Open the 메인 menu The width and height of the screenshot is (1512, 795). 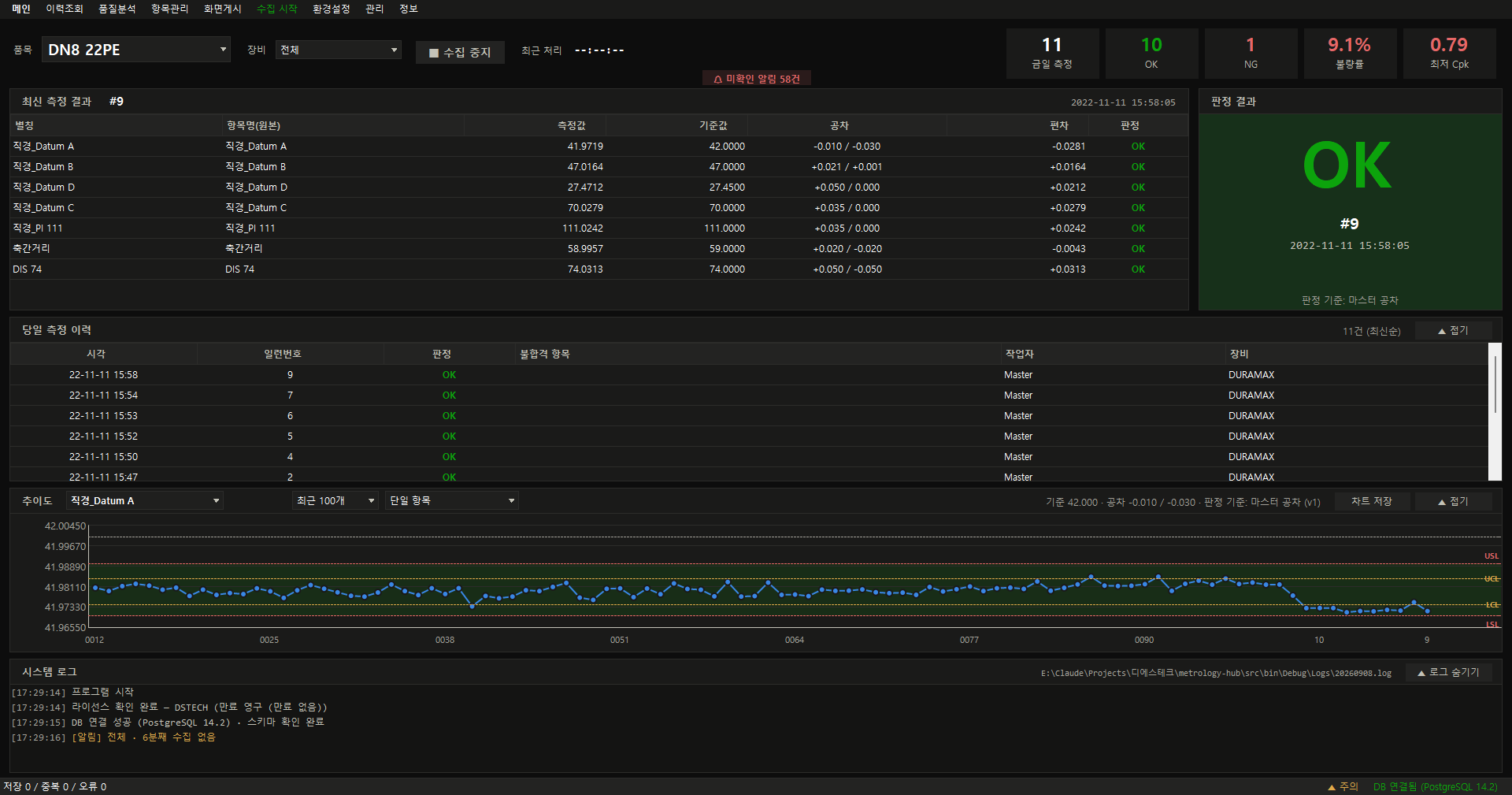pyautogui.click(x=21, y=9)
